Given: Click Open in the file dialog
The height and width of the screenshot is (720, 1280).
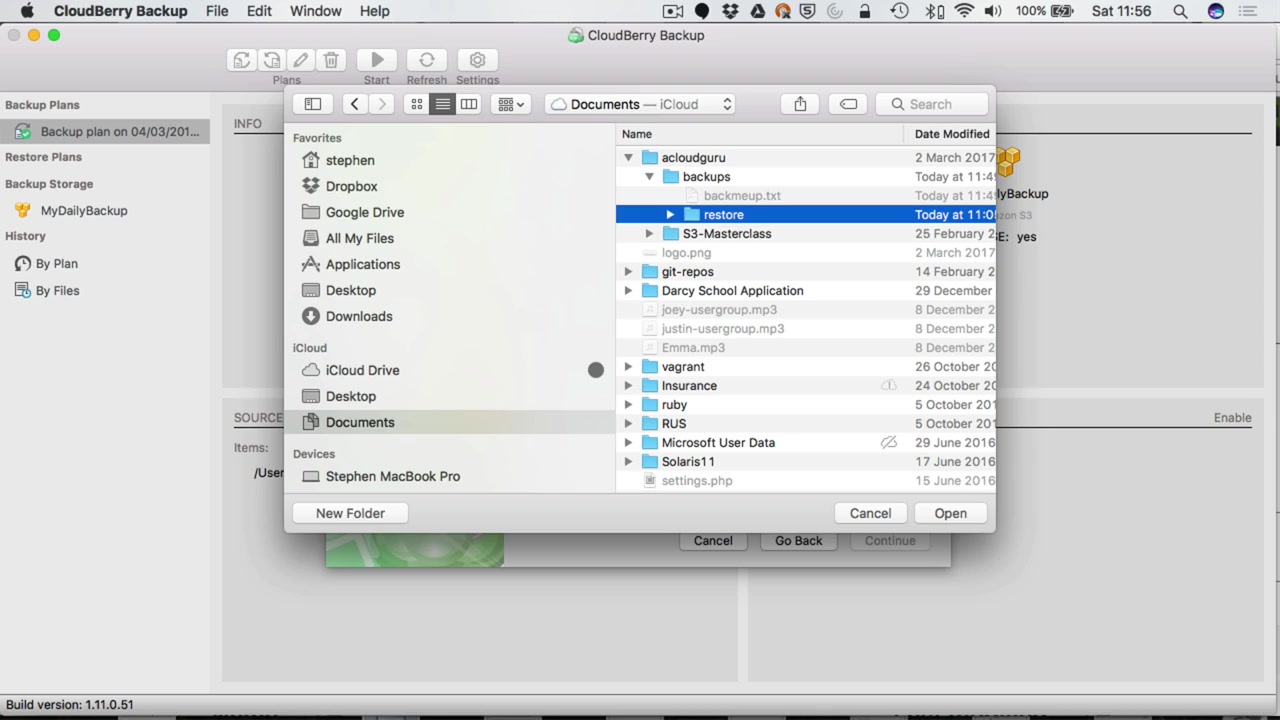Looking at the screenshot, I should point(950,513).
